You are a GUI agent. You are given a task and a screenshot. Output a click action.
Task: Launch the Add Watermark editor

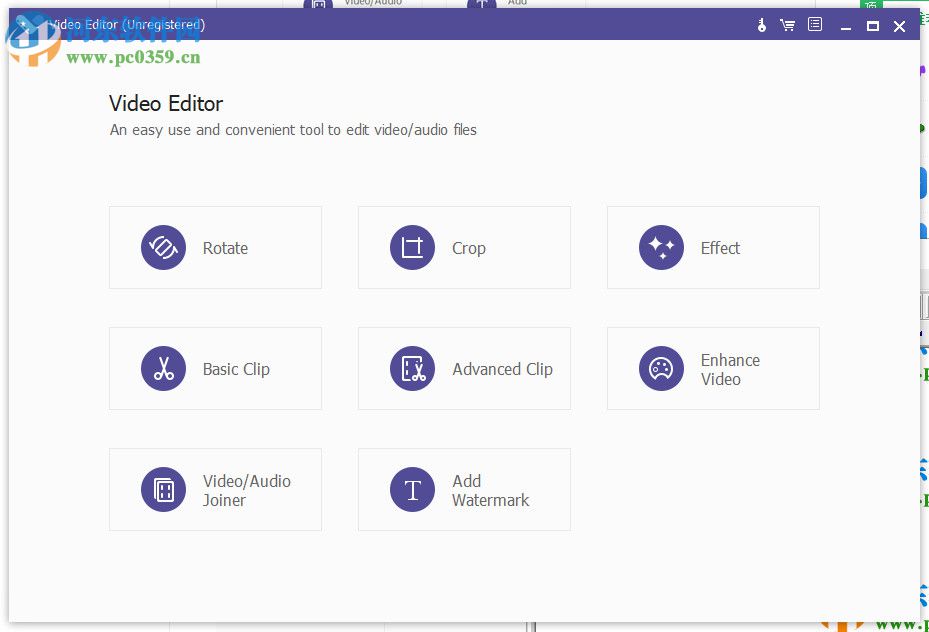[464, 489]
